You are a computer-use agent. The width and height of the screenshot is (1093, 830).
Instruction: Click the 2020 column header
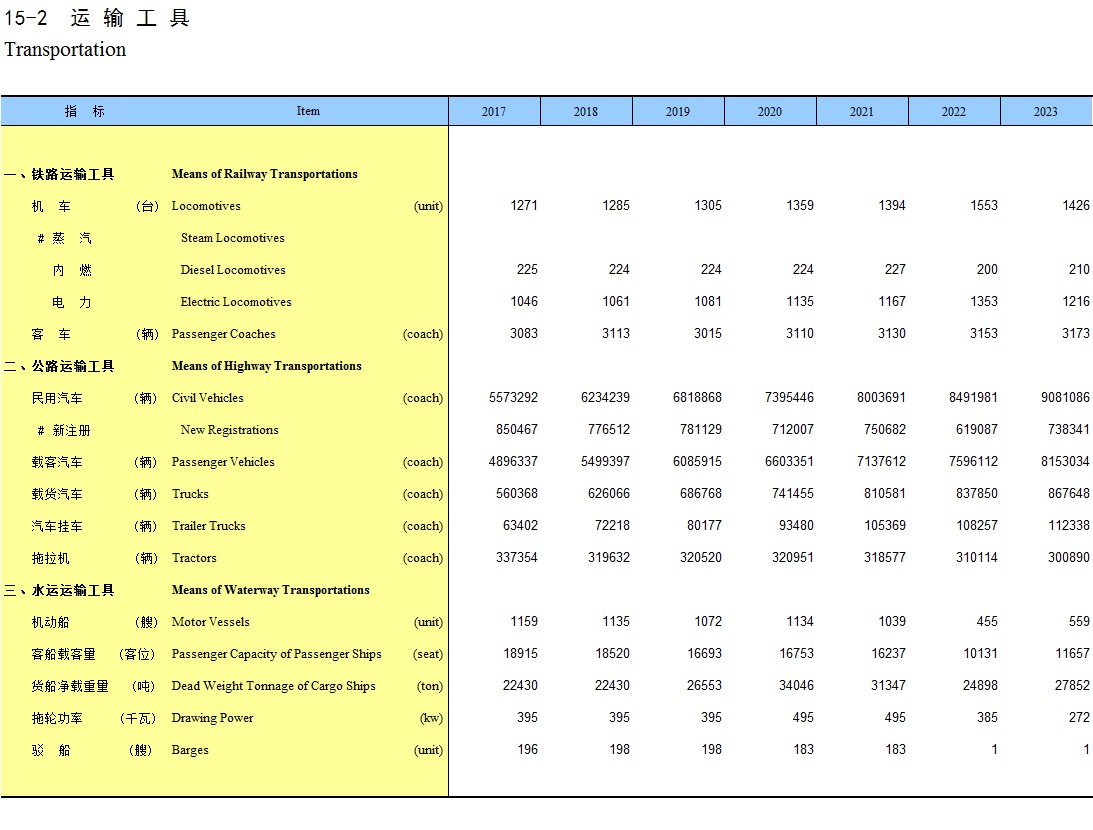coord(770,112)
